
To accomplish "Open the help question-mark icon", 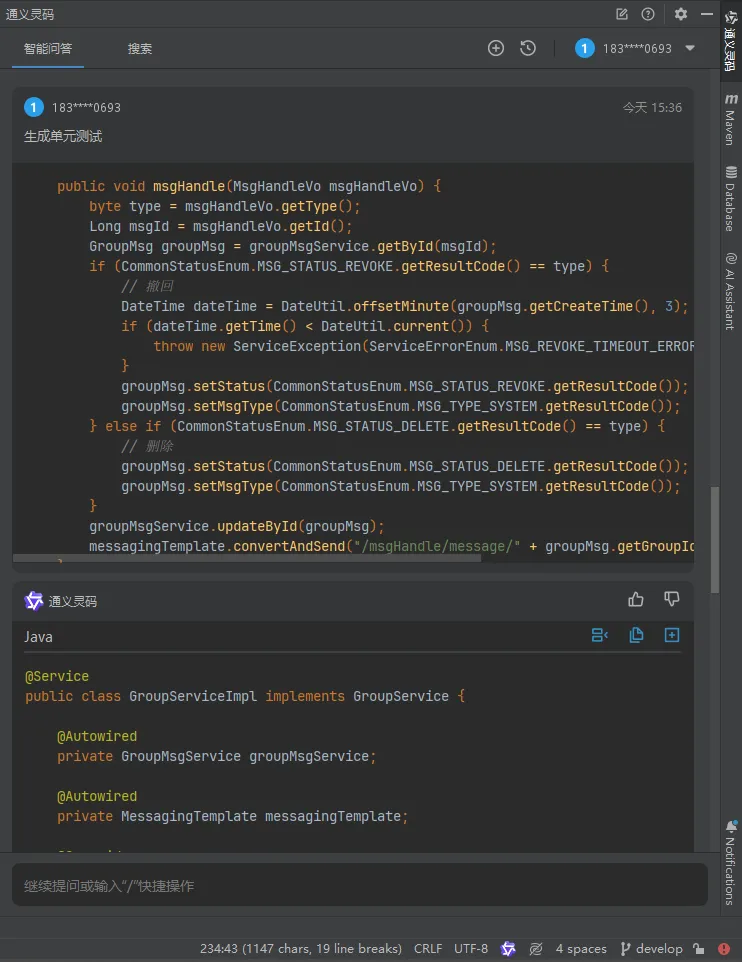I will pos(647,13).
